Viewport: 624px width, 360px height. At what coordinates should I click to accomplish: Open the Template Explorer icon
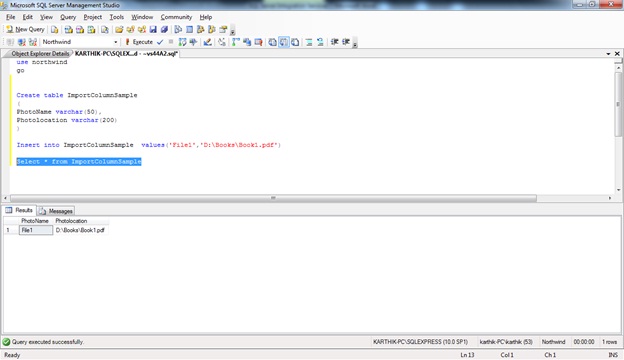pos(212,29)
